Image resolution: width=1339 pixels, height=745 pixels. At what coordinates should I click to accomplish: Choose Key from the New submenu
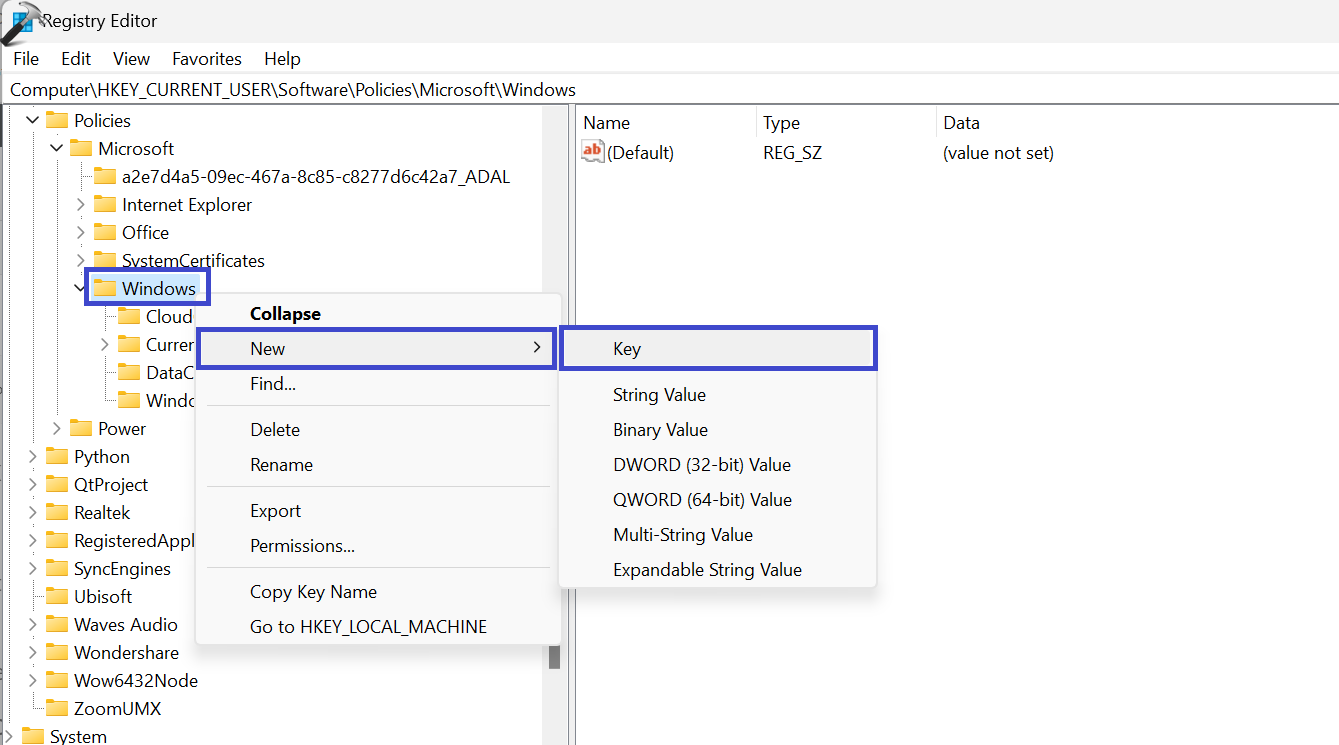tap(627, 349)
